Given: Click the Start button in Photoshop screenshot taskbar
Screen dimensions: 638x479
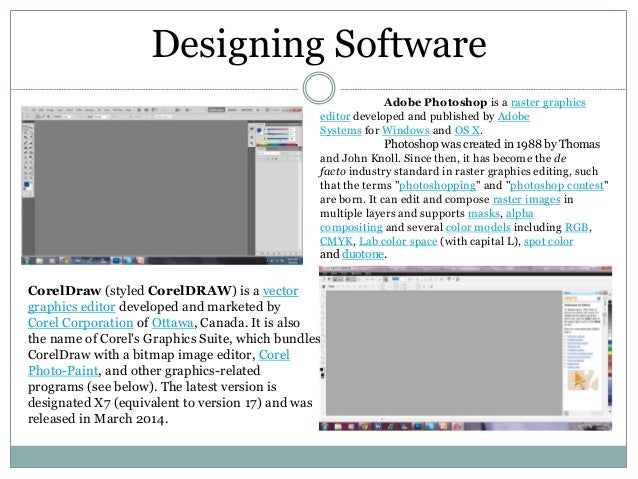Looking at the screenshot, I should point(27,260).
